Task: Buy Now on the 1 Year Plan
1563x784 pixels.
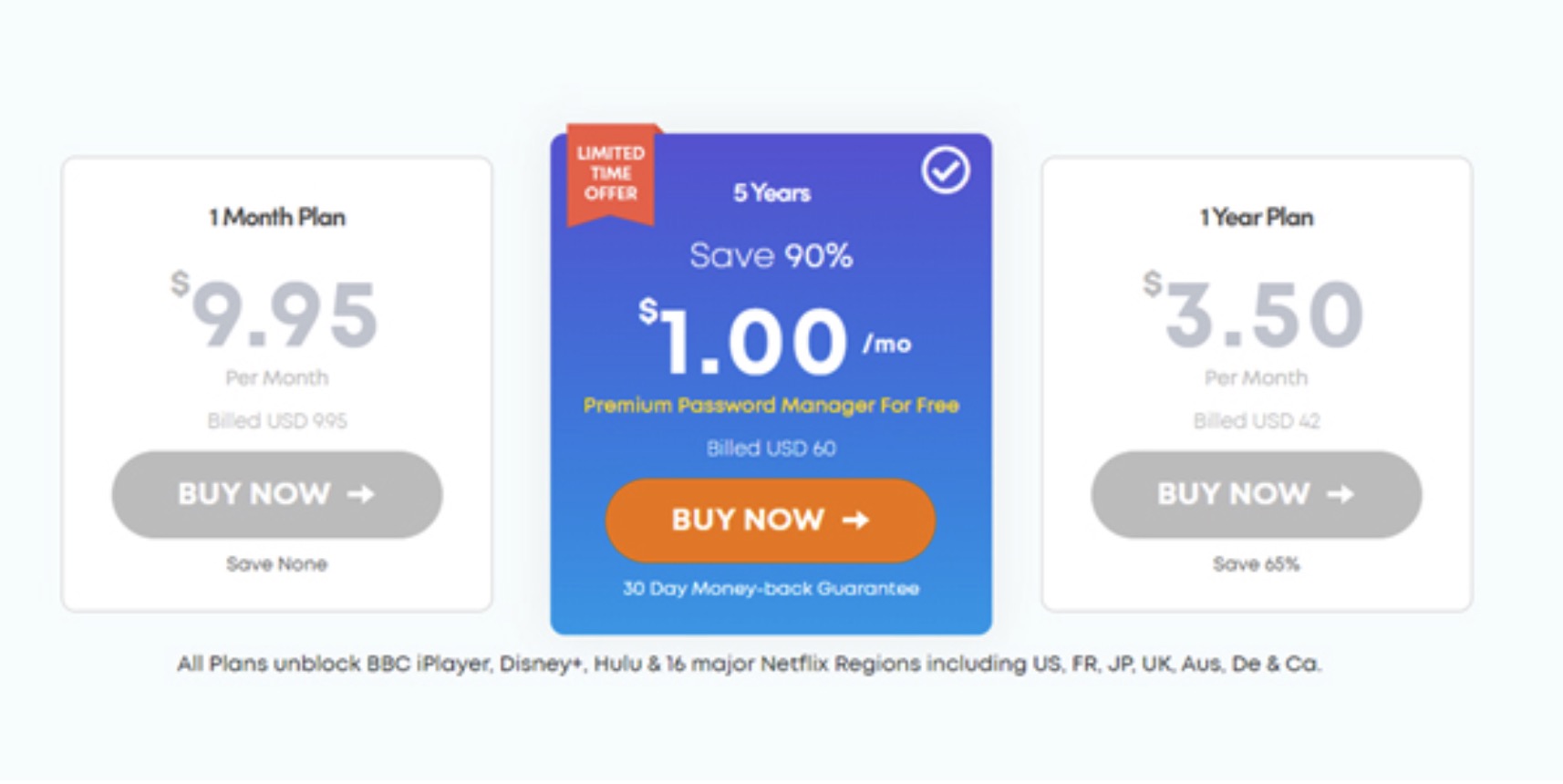Action: tap(1256, 494)
